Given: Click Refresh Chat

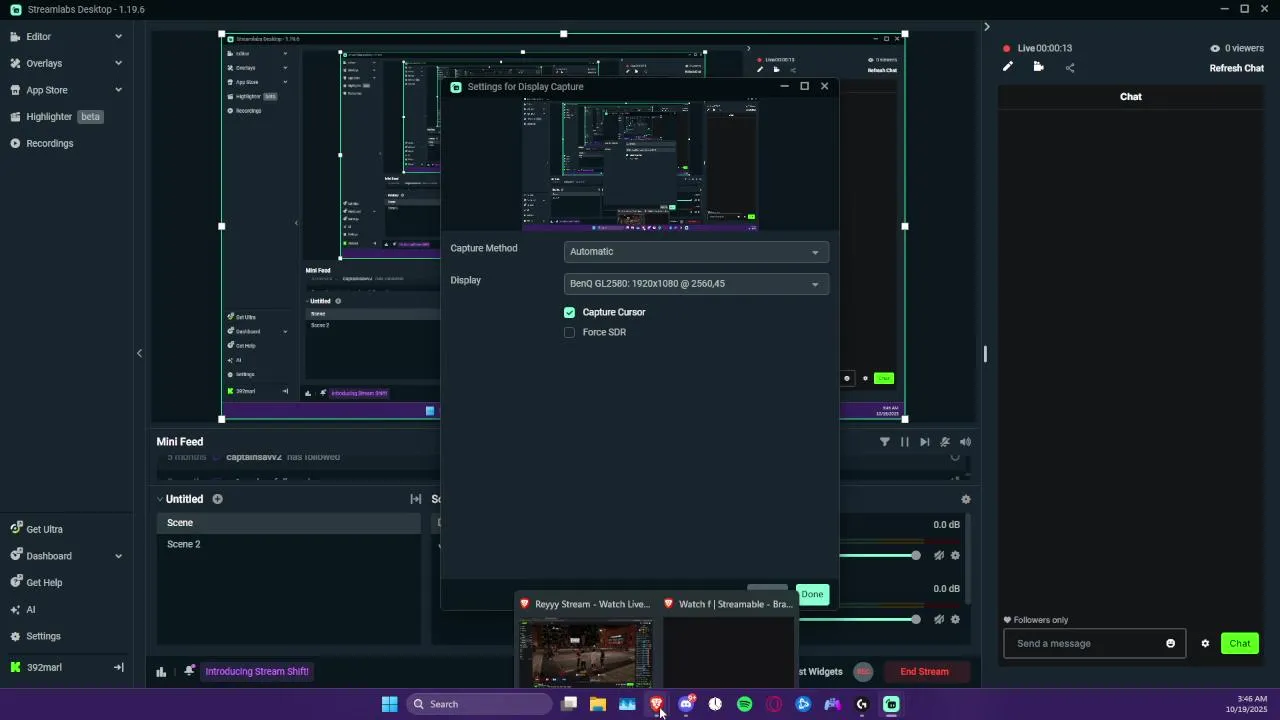Looking at the screenshot, I should tap(1237, 68).
